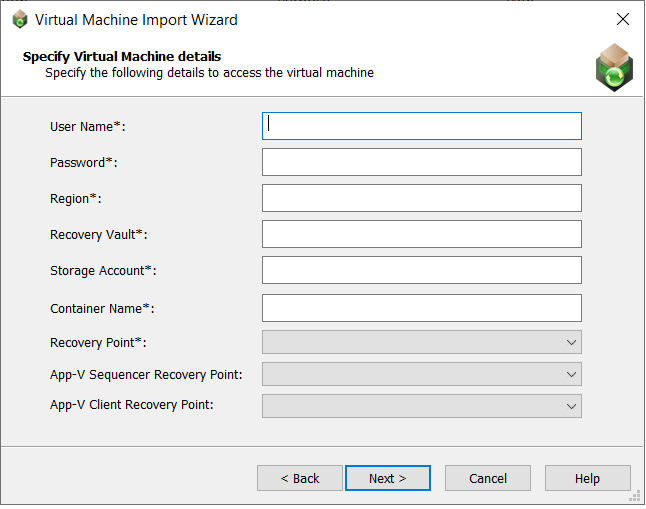Focus the User Name input field
Viewport: 646px width, 509px height.
pyautogui.click(x=421, y=126)
